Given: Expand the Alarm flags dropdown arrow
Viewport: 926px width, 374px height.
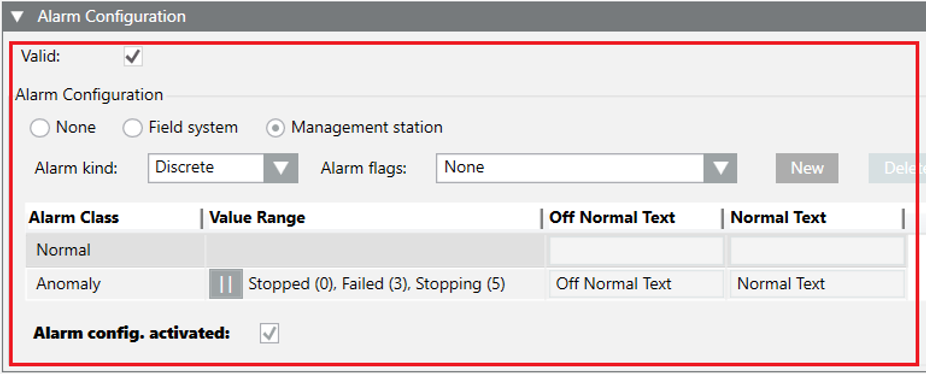Looking at the screenshot, I should click(x=720, y=168).
